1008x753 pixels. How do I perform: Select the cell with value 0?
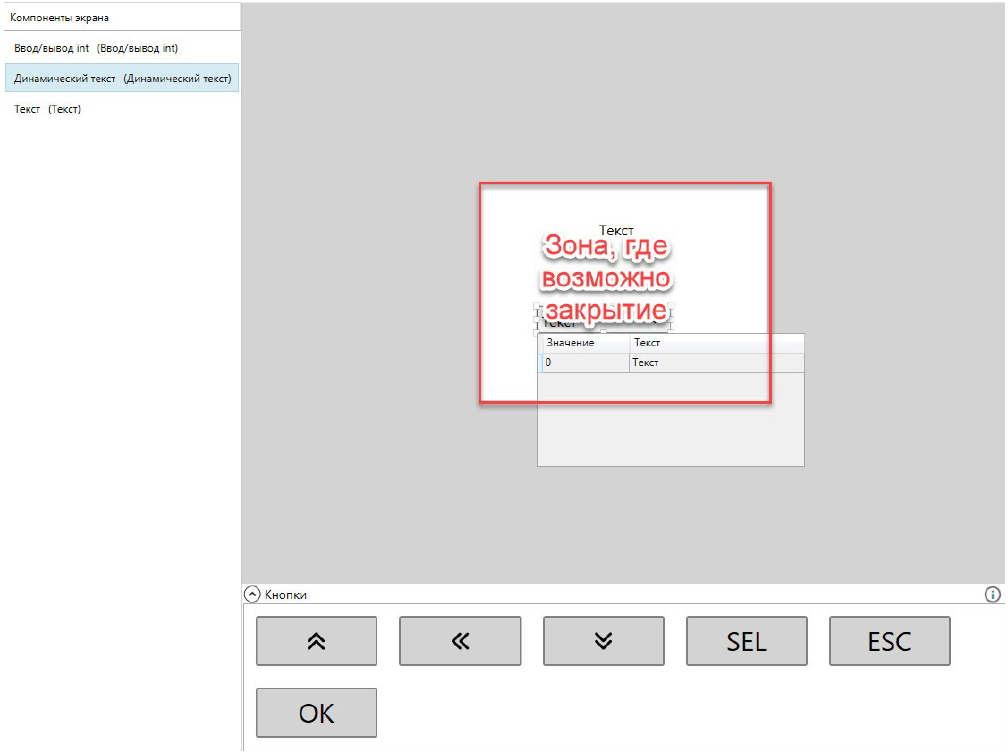point(585,363)
